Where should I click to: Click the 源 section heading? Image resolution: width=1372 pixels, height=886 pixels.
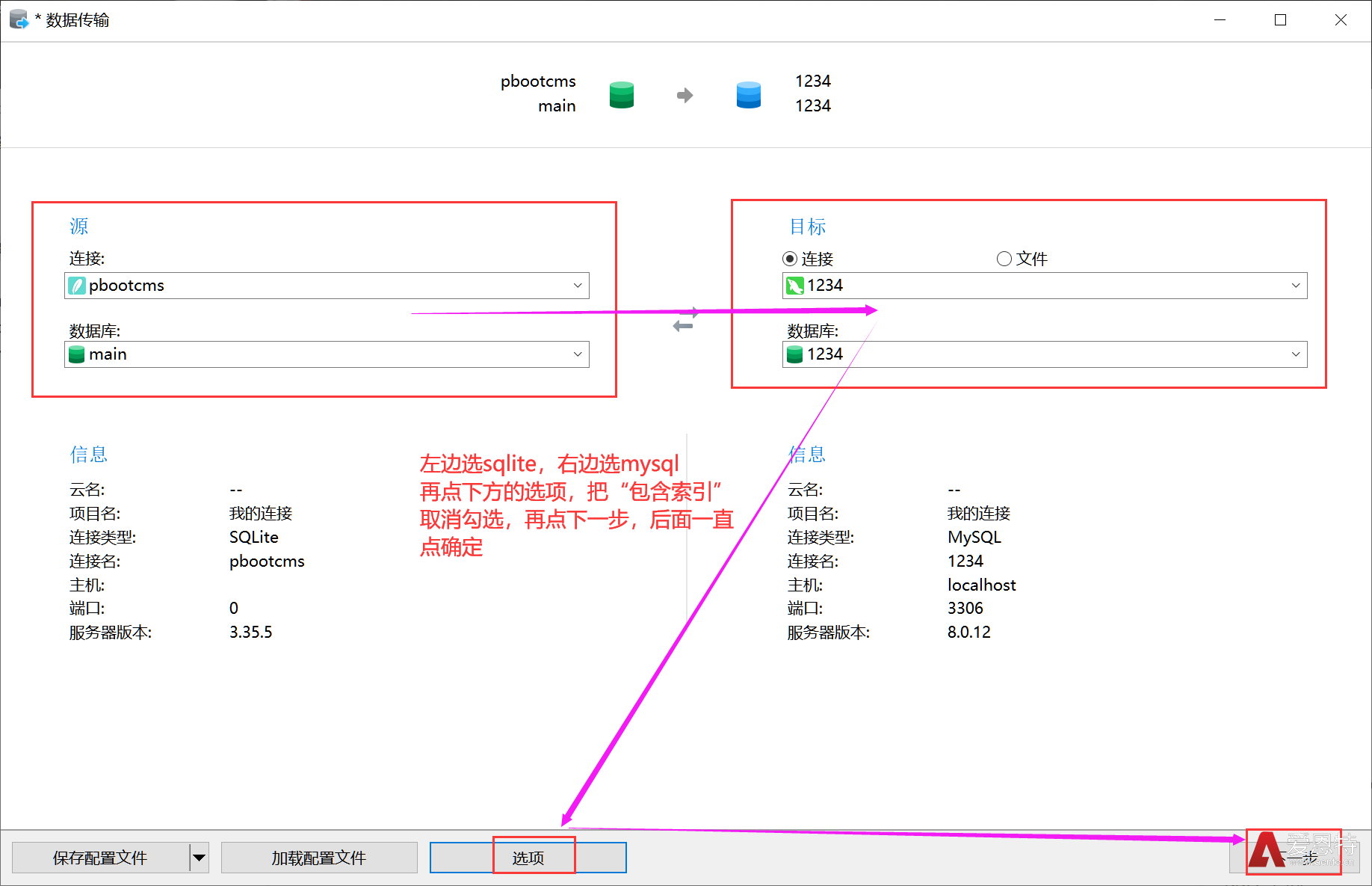pos(79,227)
